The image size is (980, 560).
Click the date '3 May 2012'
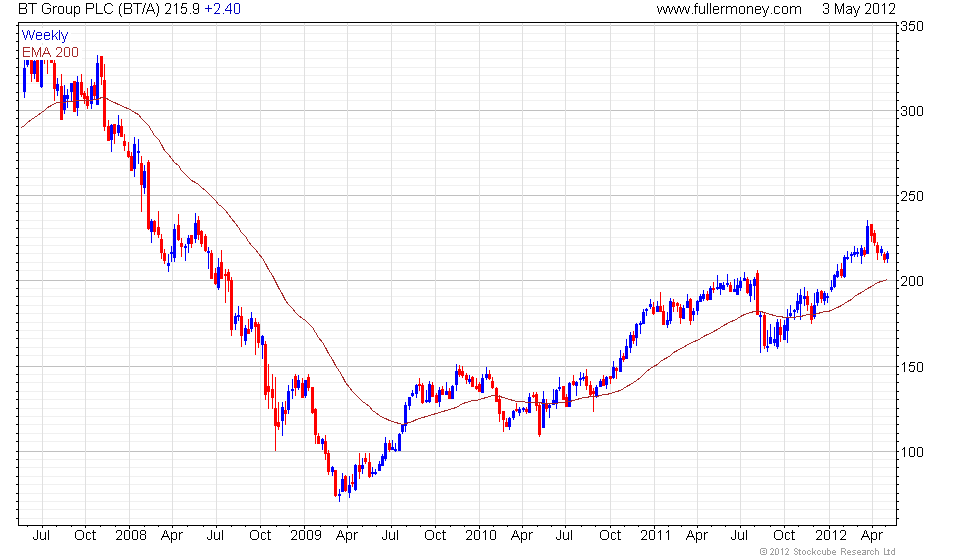[859, 9]
